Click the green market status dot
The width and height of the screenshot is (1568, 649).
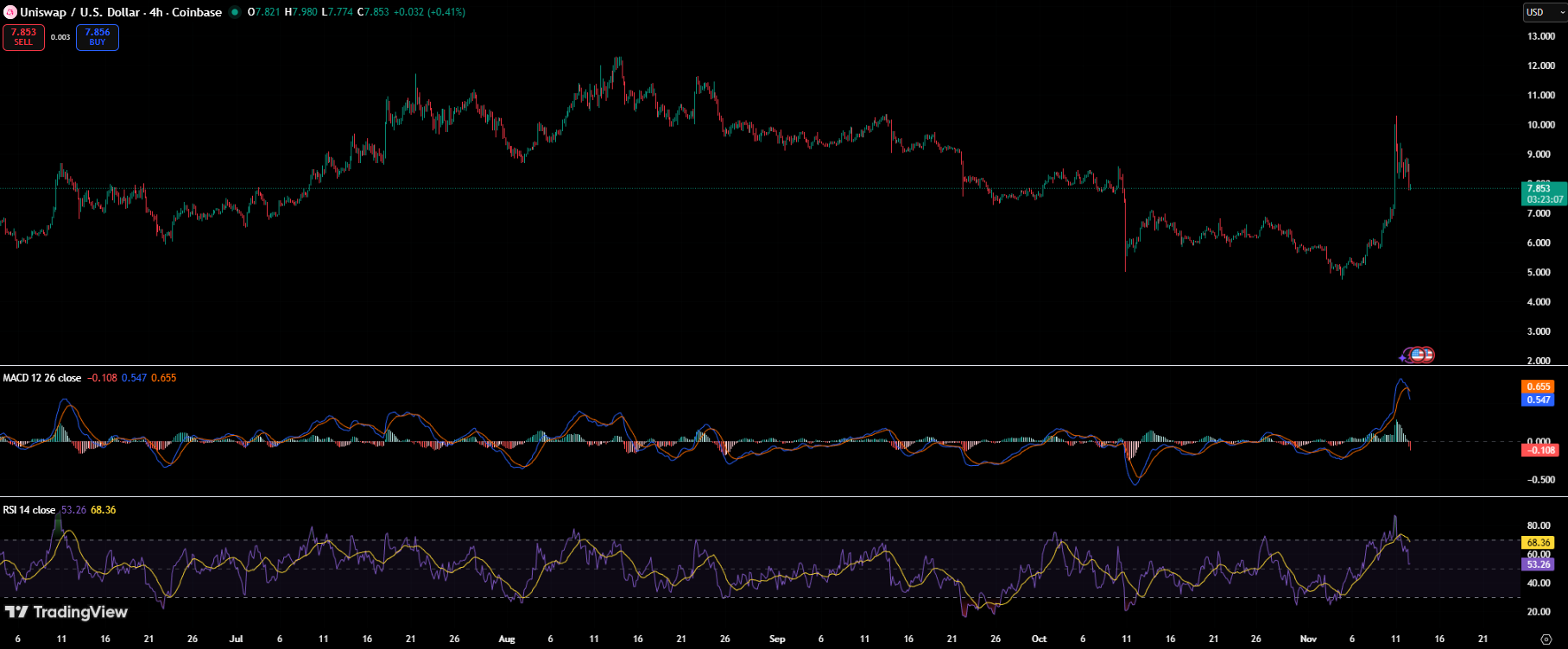point(235,12)
